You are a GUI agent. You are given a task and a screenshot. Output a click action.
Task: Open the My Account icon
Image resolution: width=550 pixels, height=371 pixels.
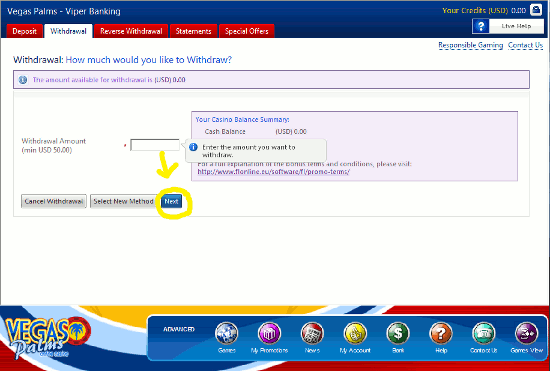pyautogui.click(x=355, y=333)
